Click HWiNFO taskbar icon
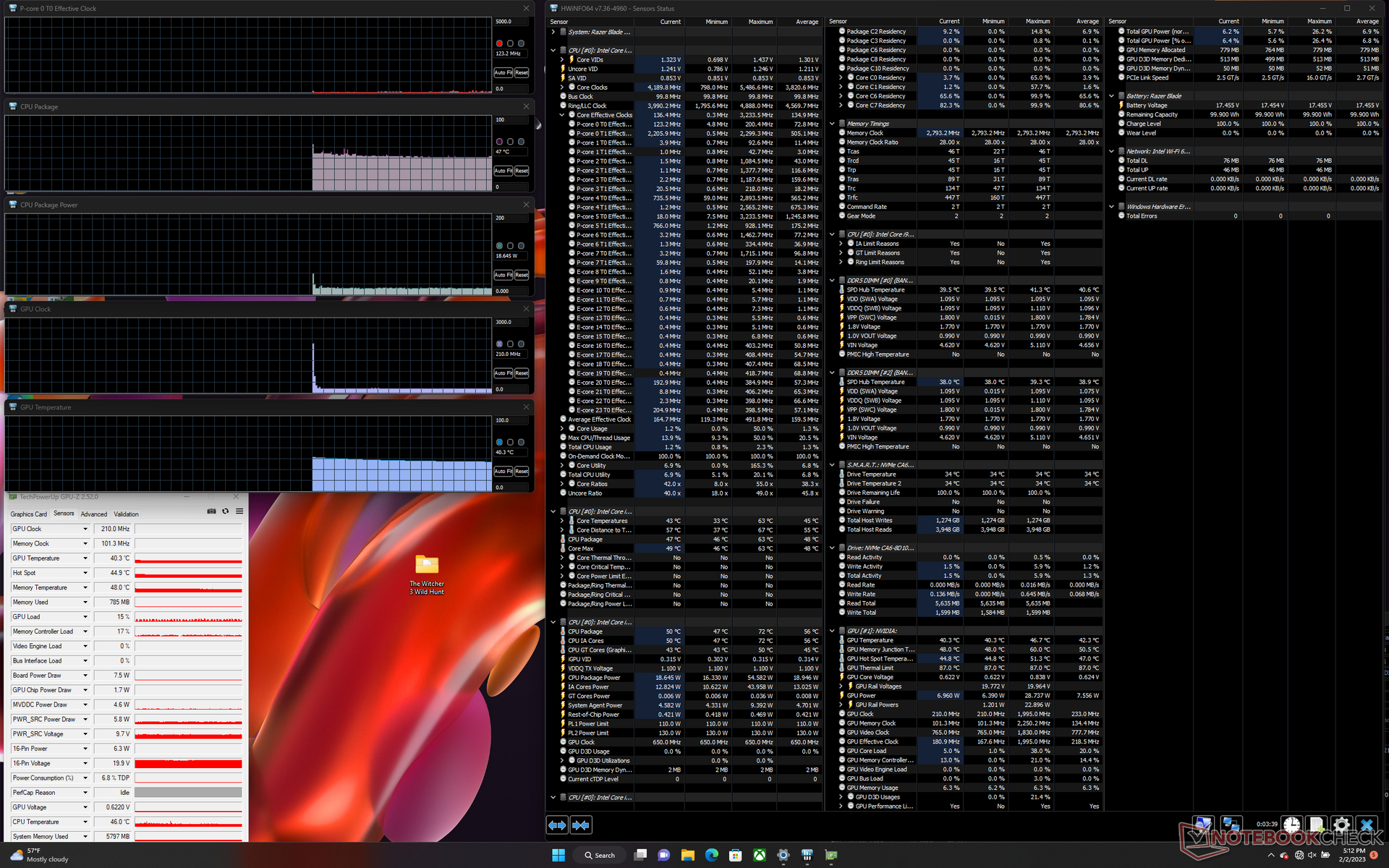This screenshot has width=1389, height=868. (x=807, y=855)
